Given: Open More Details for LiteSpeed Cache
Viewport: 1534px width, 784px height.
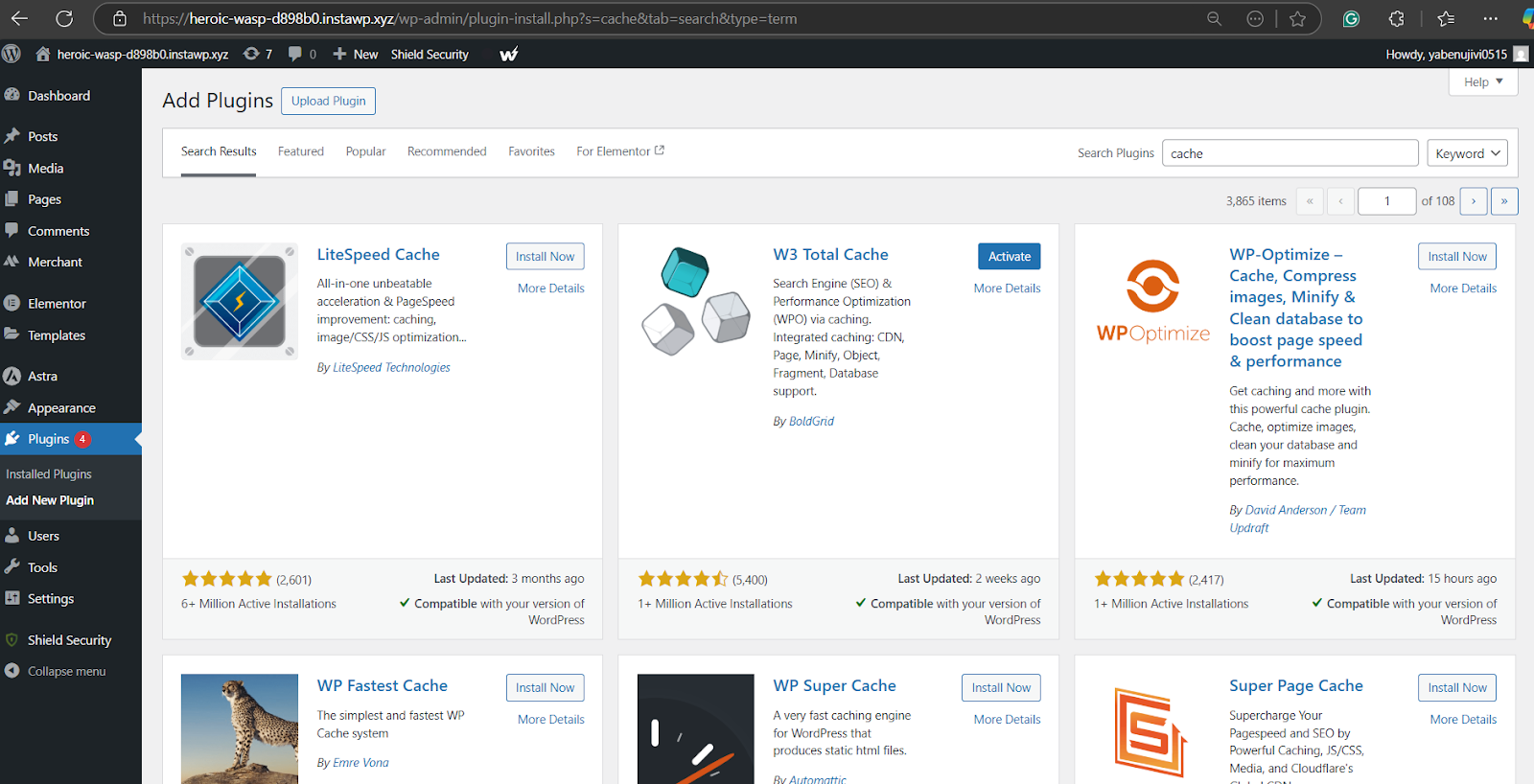Looking at the screenshot, I should [x=551, y=288].
